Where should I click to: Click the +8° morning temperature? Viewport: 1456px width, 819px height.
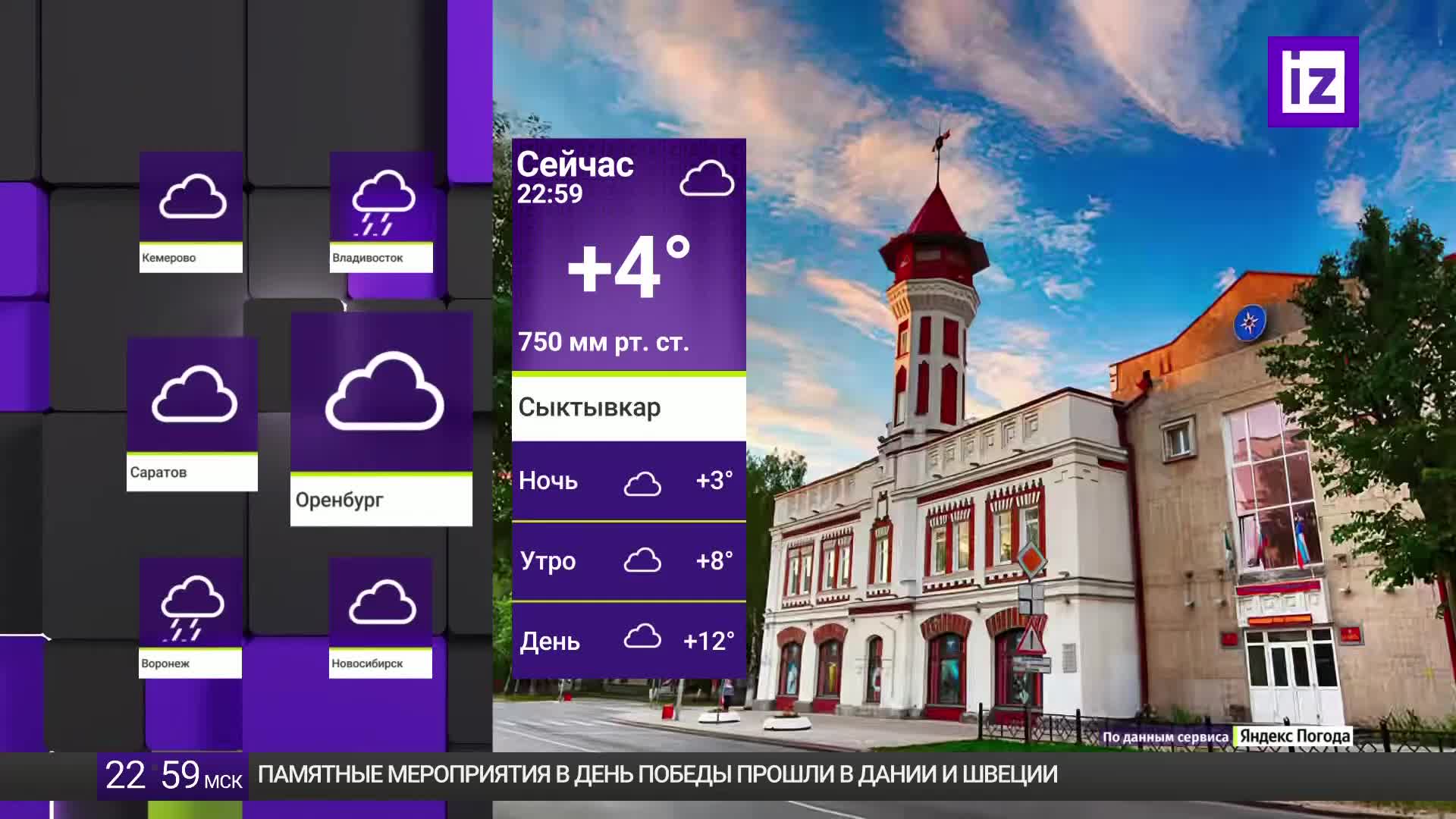click(x=714, y=561)
